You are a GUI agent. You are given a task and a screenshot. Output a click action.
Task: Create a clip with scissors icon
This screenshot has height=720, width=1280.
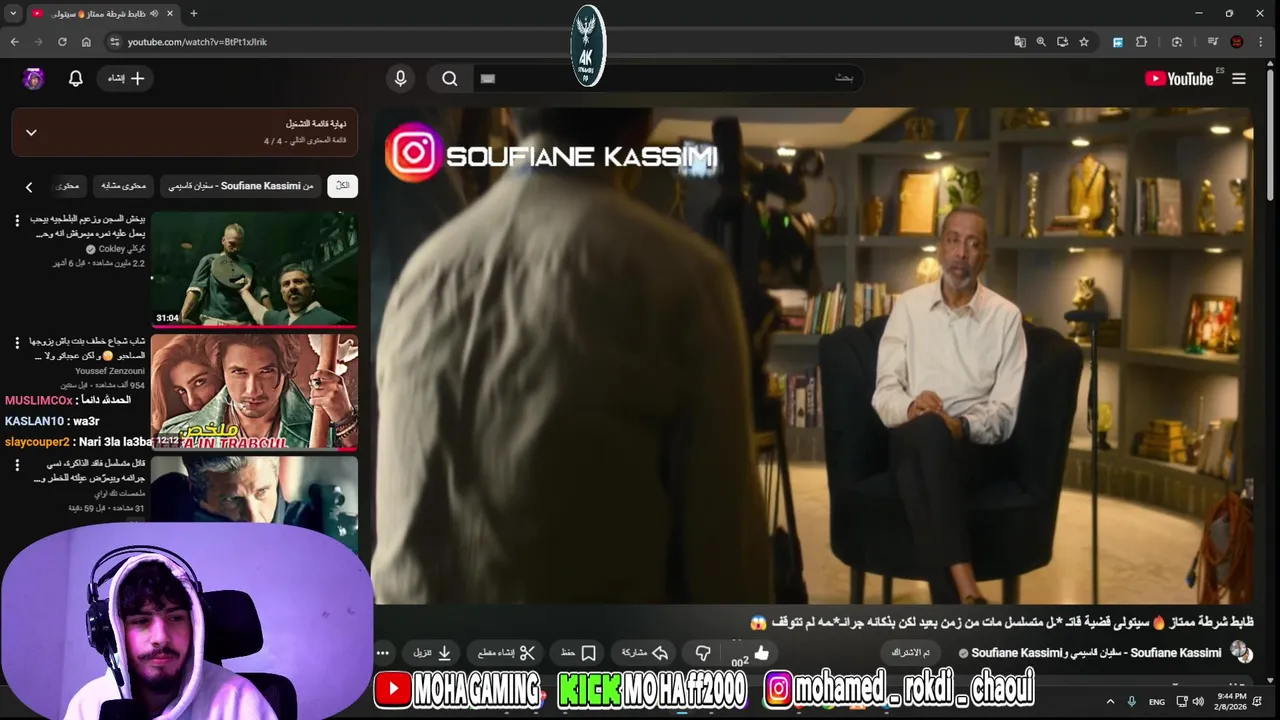[506, 653]
